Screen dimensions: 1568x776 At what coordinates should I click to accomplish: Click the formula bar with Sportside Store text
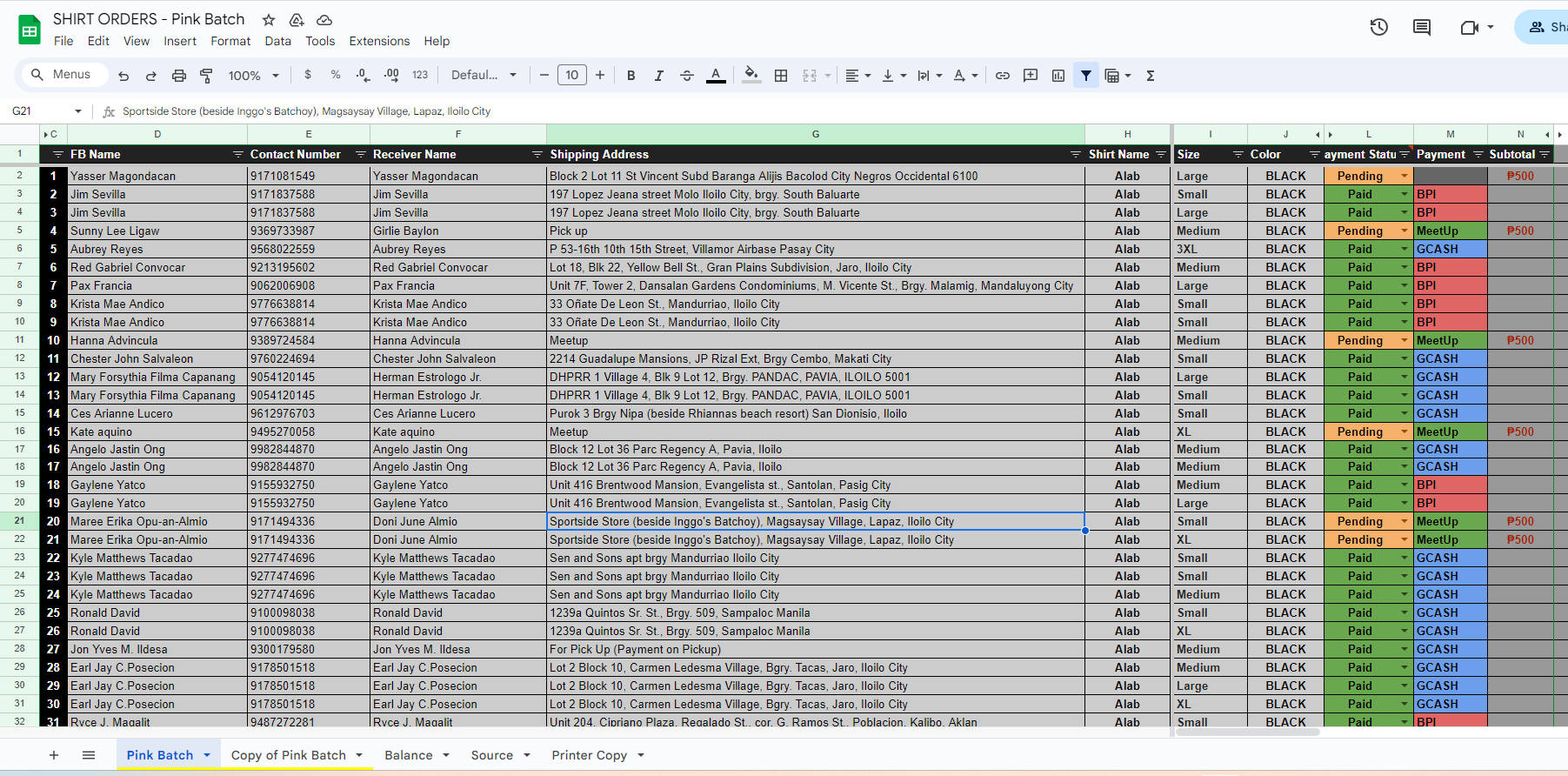point(835,111)
